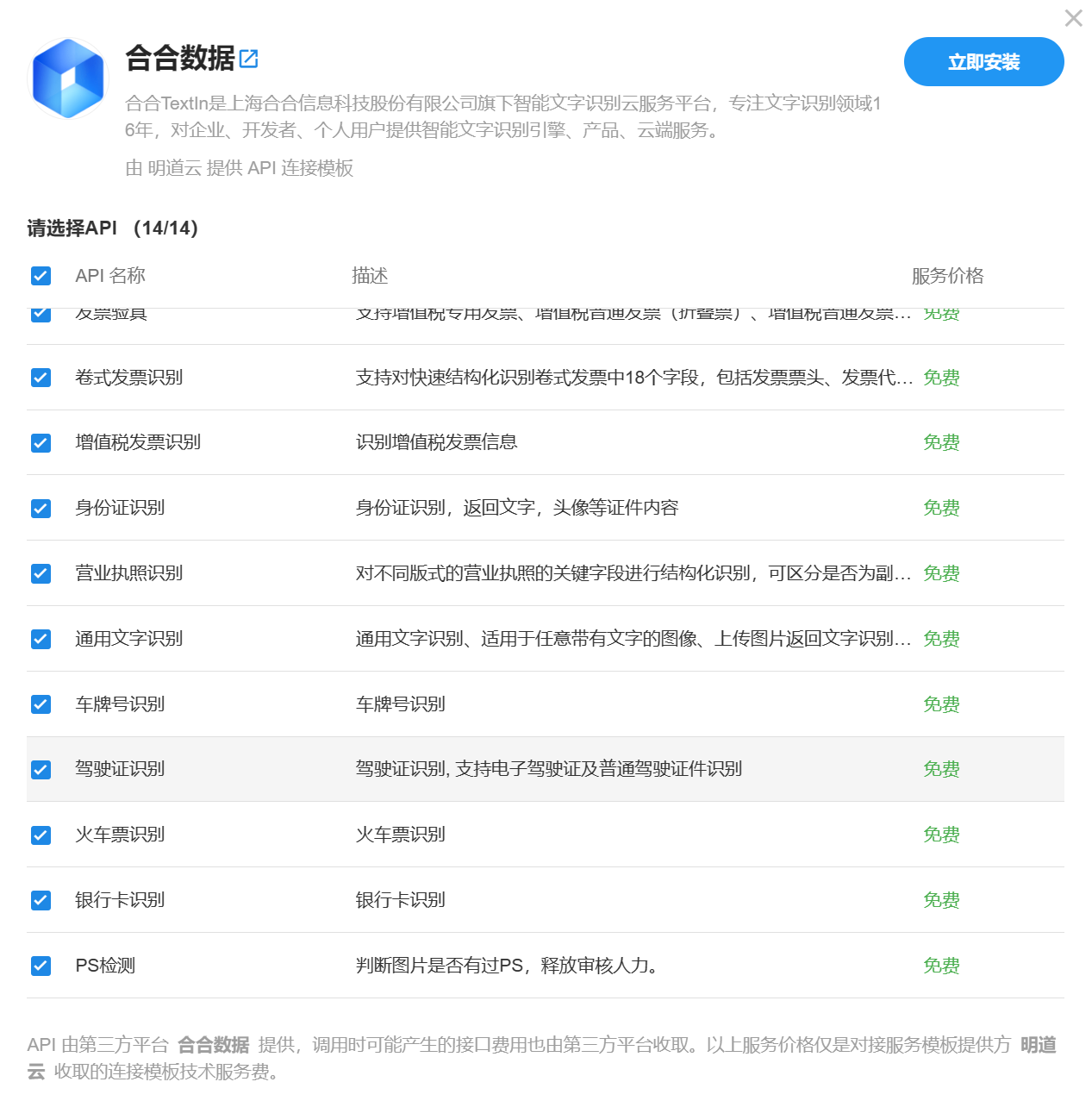Select the 火车票识别 API name
The height and width of the screenshot is (1107, 1092).
[x=120, y=835]
